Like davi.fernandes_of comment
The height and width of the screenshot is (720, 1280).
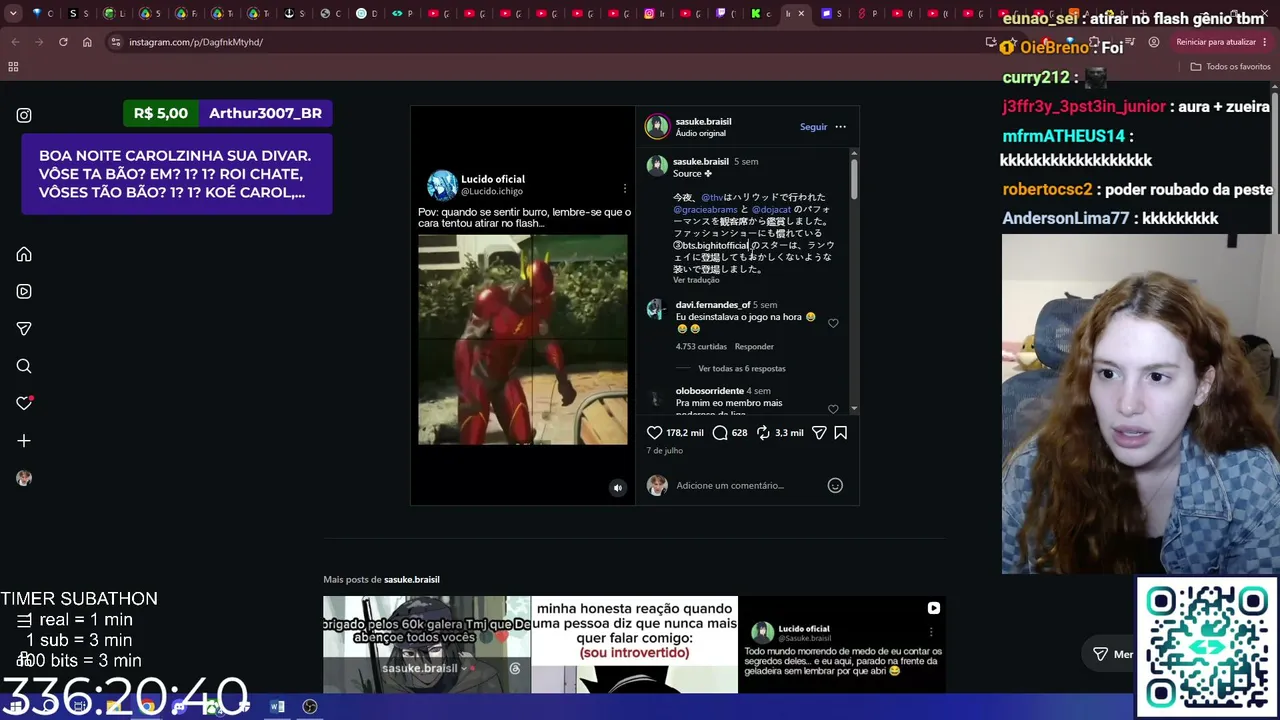[x=833, y=323]
